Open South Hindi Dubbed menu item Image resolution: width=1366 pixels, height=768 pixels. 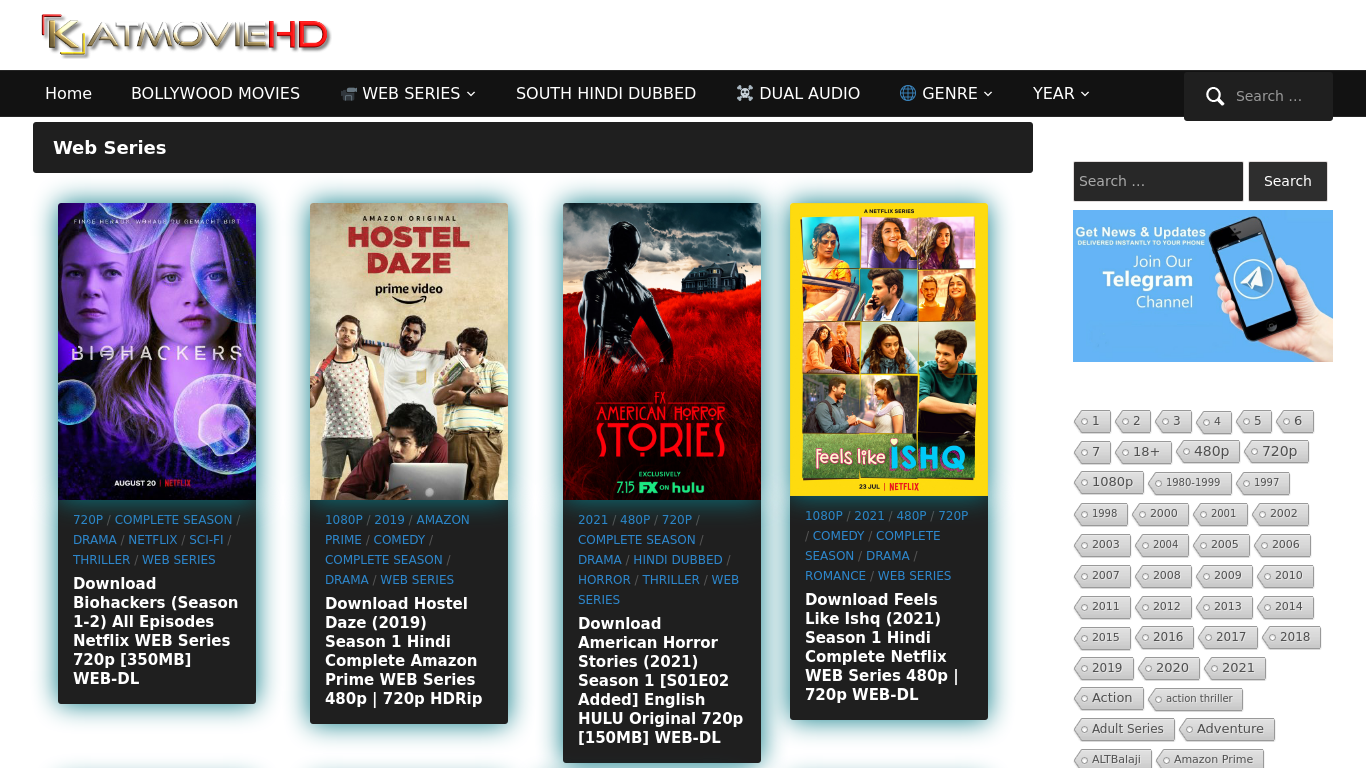coord(606,93)
